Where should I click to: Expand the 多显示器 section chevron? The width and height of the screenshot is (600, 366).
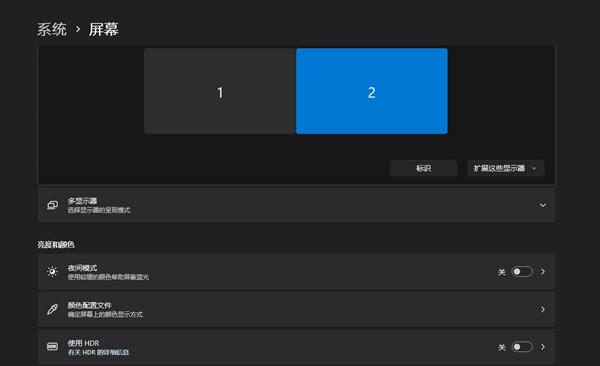[x=543, y=205]
